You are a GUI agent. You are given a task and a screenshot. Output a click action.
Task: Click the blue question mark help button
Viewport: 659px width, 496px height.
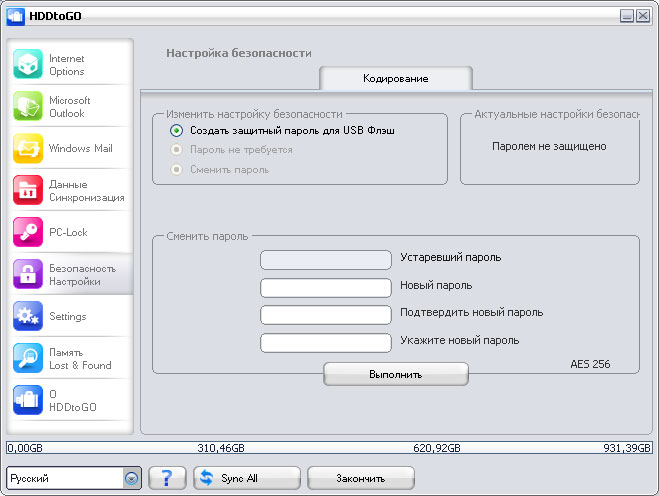click(167, 478)
